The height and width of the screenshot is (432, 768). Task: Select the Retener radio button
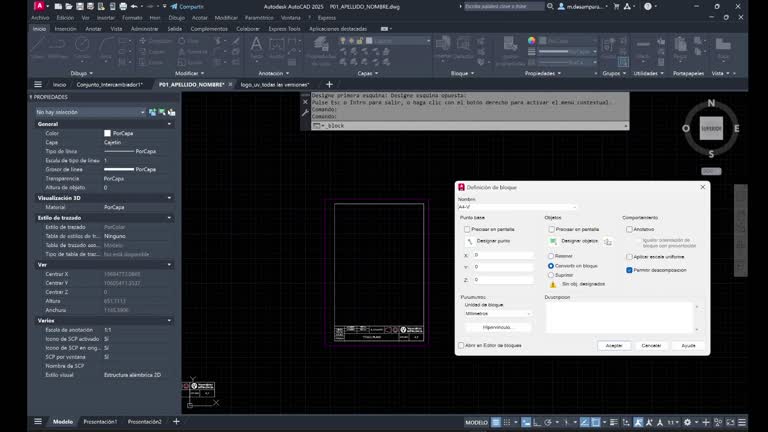[x=551, y=256]
